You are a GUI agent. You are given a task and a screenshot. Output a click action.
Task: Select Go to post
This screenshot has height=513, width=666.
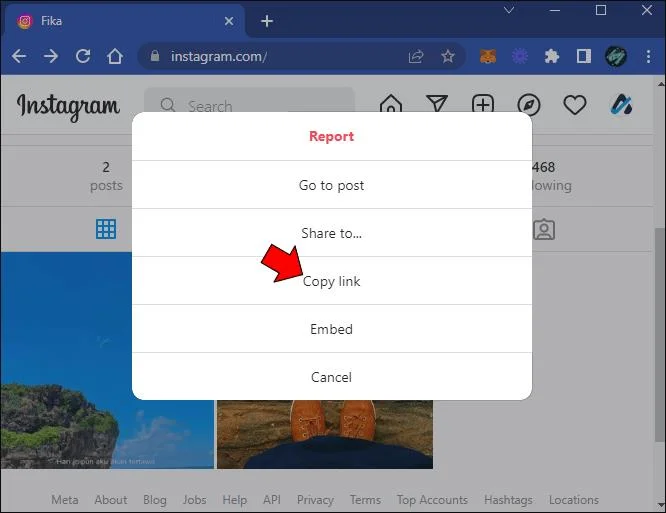[x=332, y=185]
